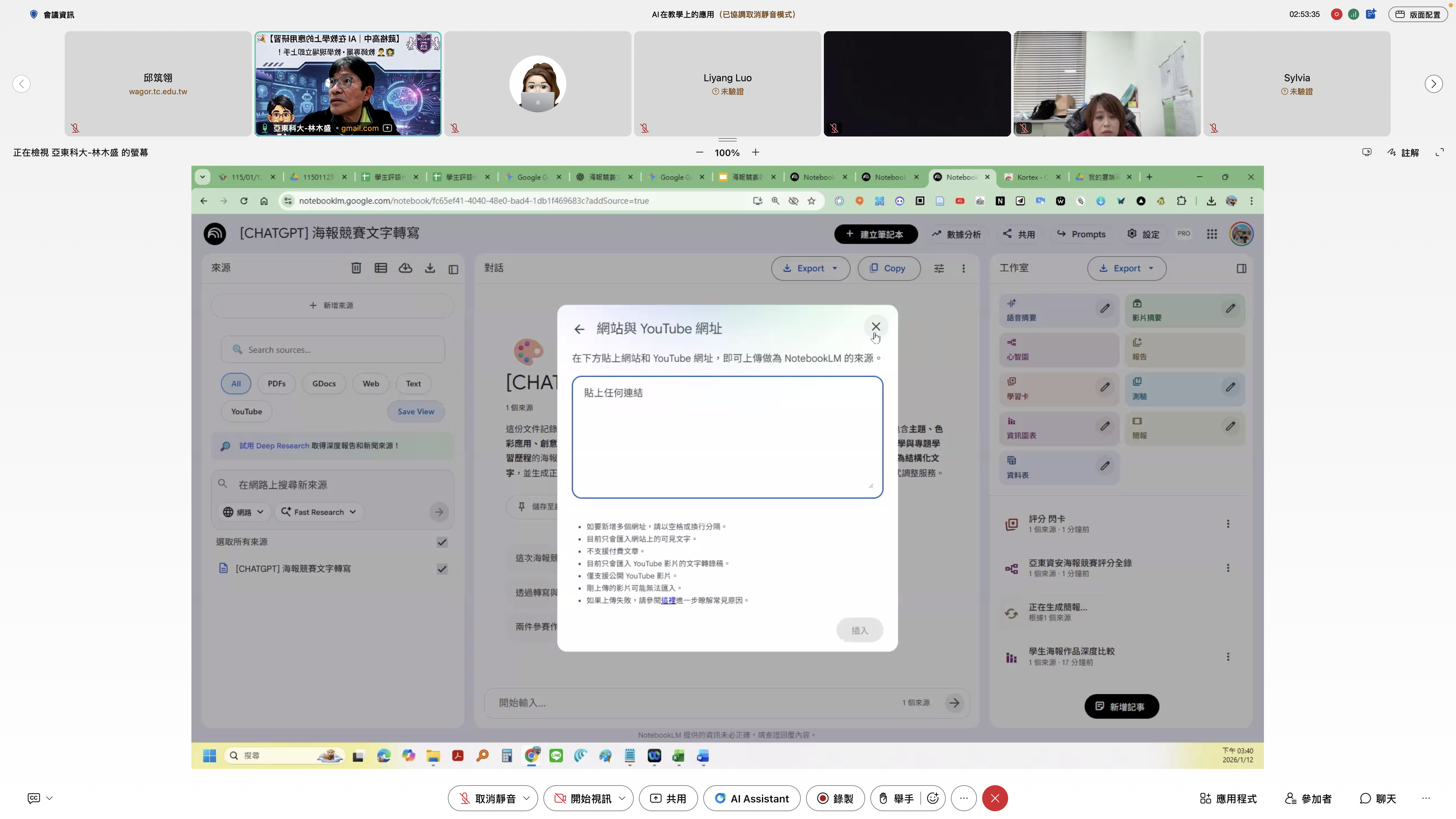Click the closed captions CC icon
Viewport: 1456px width, 819px height.
click(34, 798)
